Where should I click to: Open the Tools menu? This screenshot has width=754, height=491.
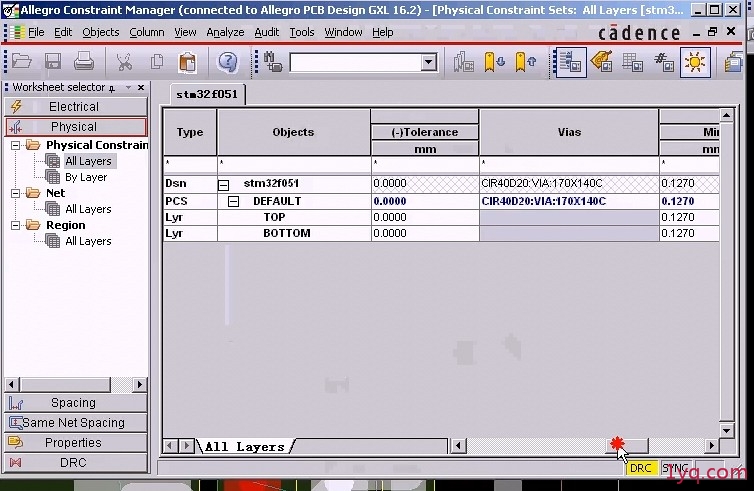(x=302, y=32)
